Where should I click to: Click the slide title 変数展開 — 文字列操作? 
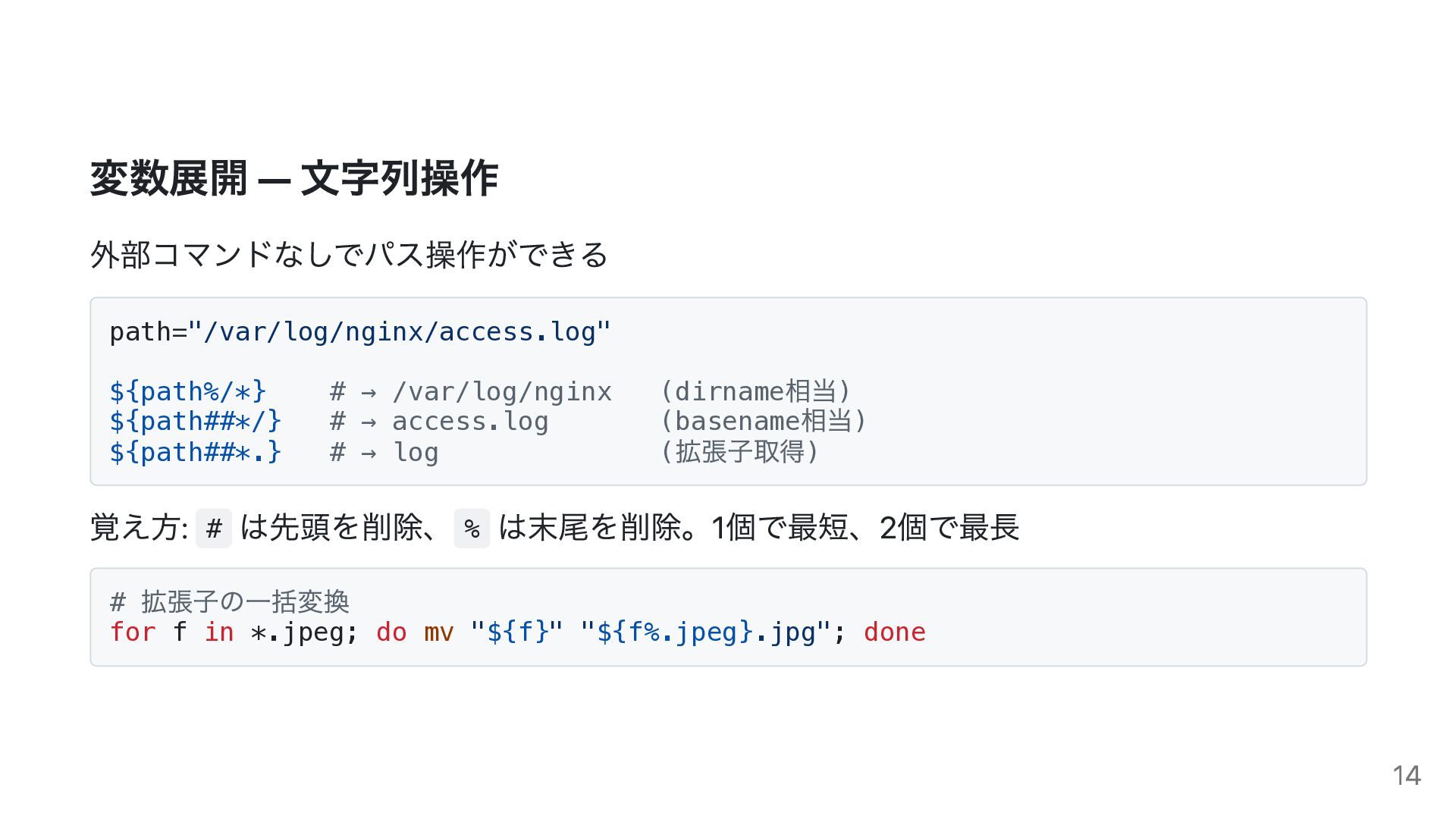293,179
